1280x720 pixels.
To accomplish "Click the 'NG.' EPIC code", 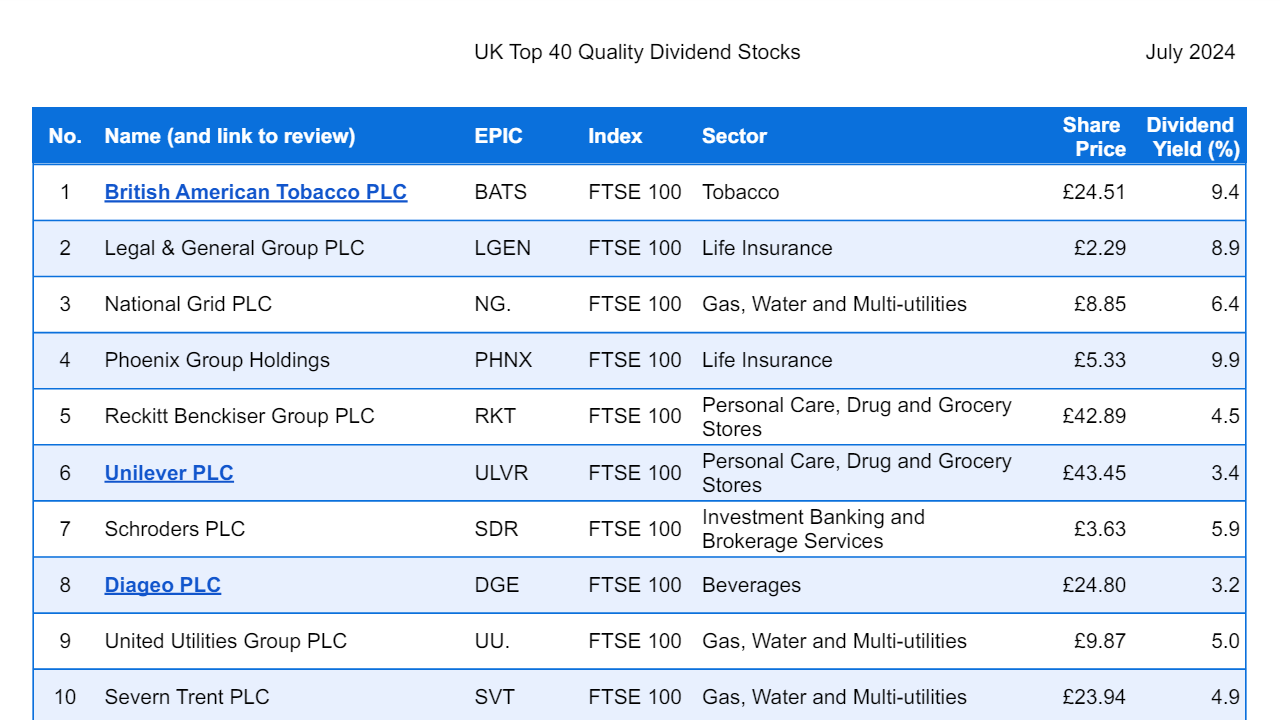I will point(493,304).
